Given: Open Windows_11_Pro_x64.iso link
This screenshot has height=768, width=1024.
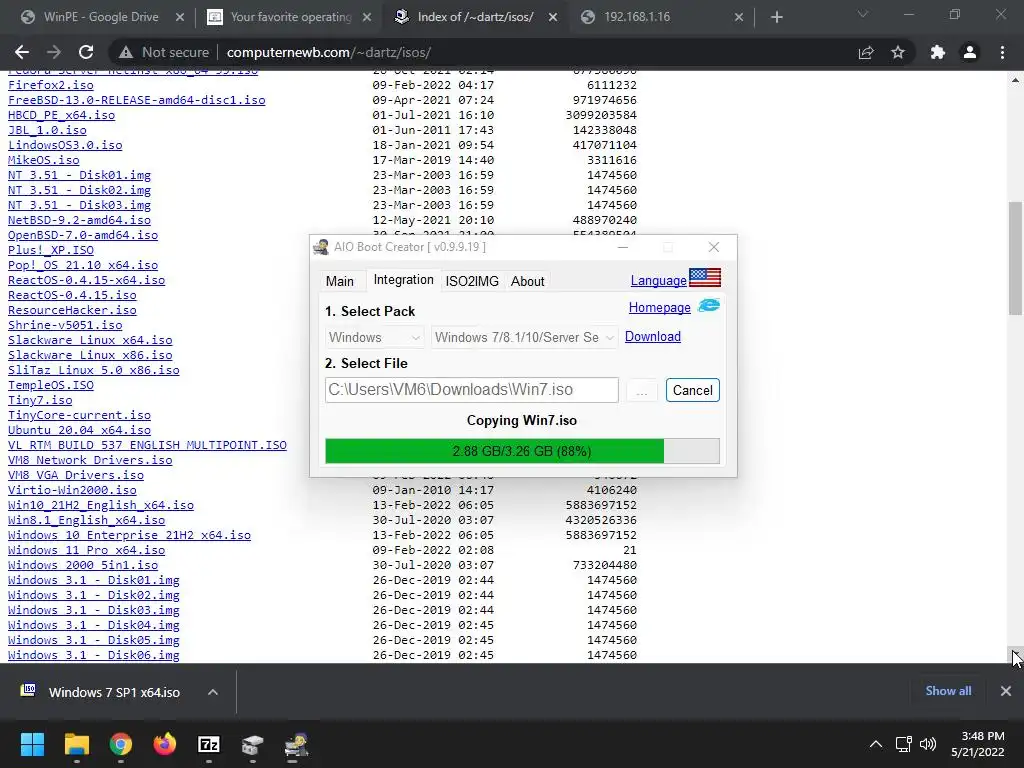Looking at the screenshot, I should coord(86,551).
